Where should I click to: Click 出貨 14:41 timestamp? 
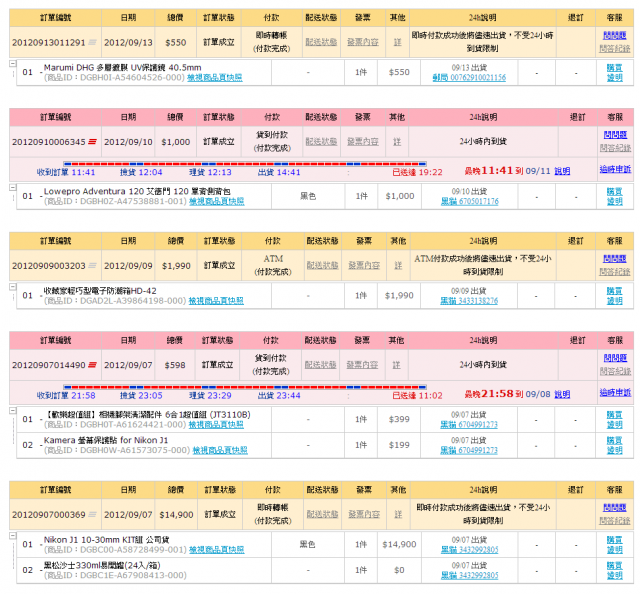[x=279, y=172]
